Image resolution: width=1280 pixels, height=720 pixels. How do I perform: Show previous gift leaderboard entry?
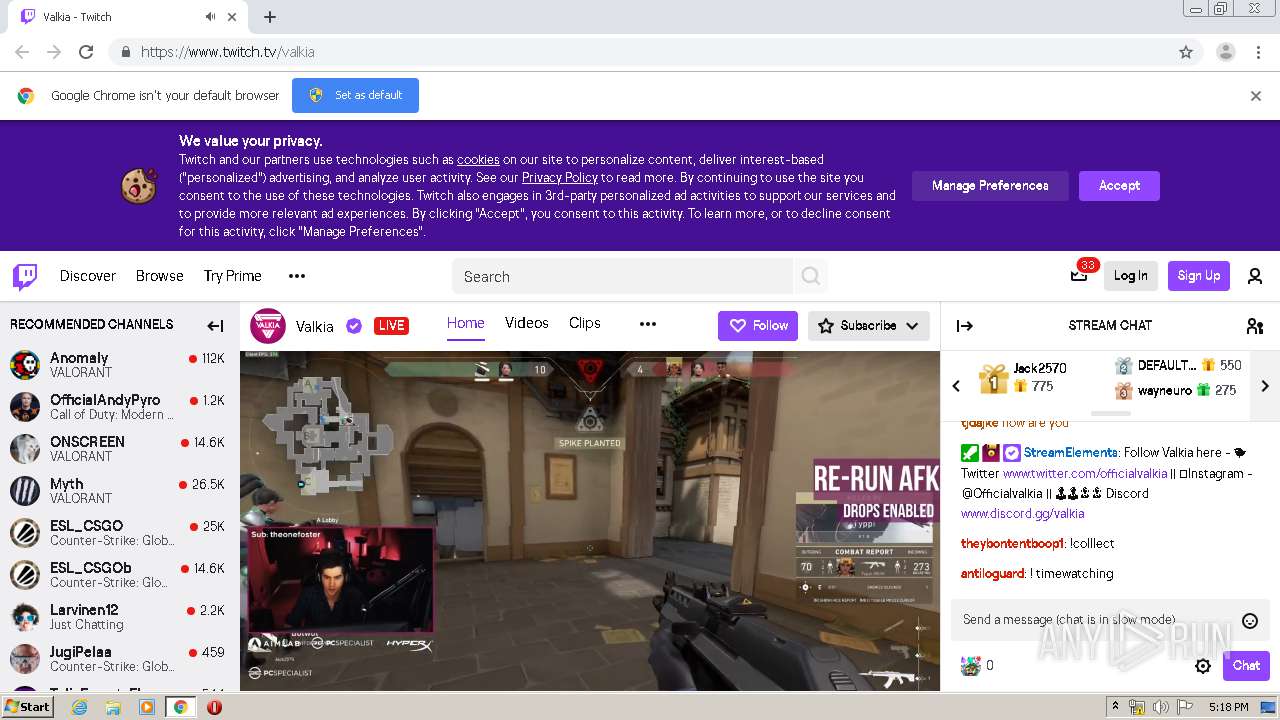(956, 386)
